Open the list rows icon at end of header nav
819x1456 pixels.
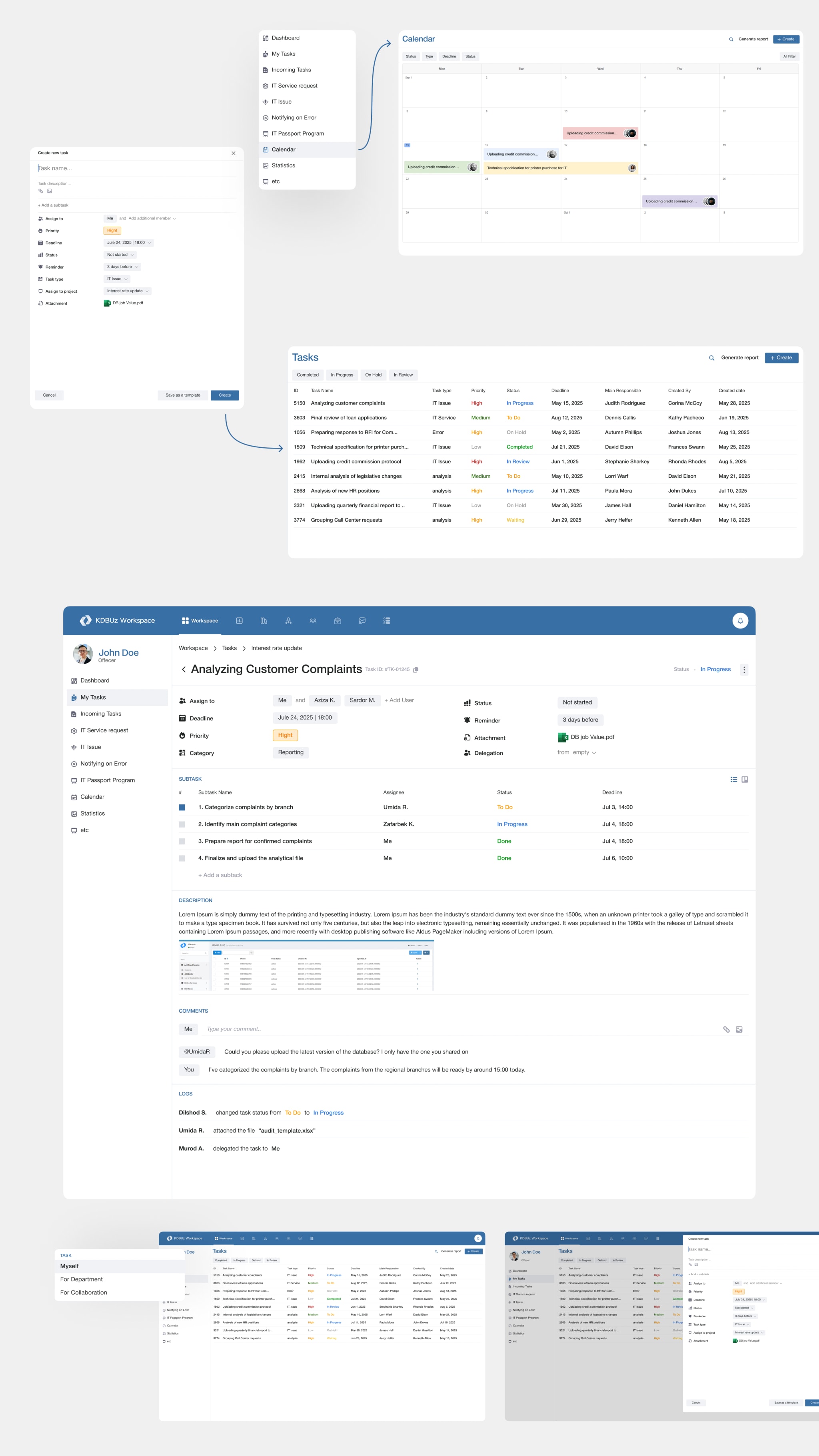point(387,620)
